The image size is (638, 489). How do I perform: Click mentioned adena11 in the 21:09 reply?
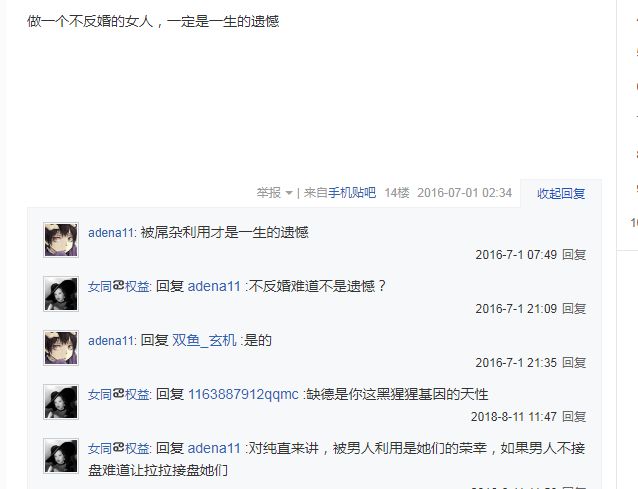pos(214,286)
